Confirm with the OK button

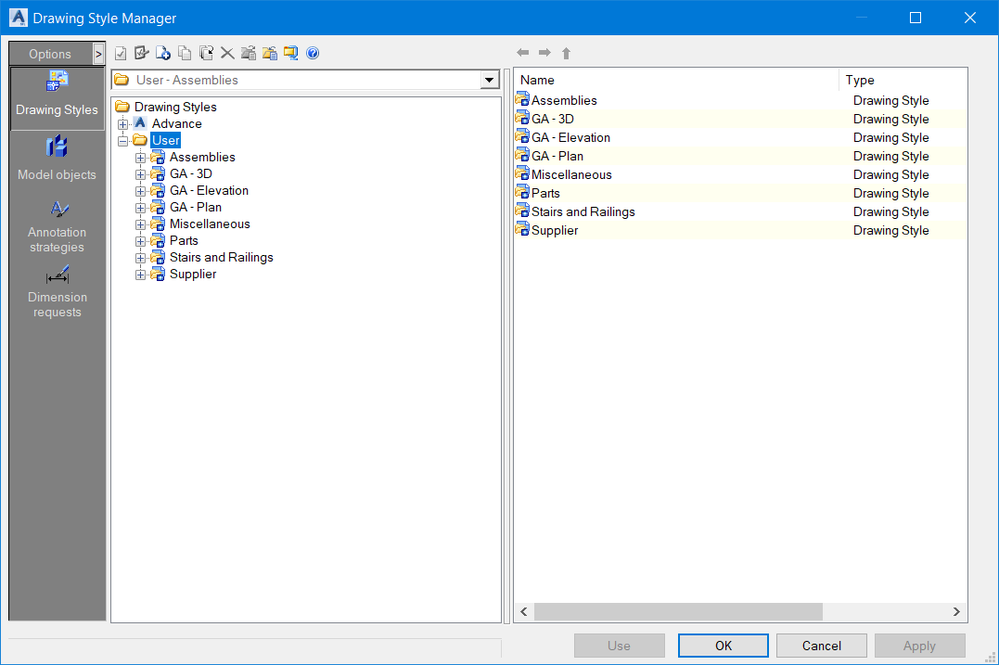point(723,646)
